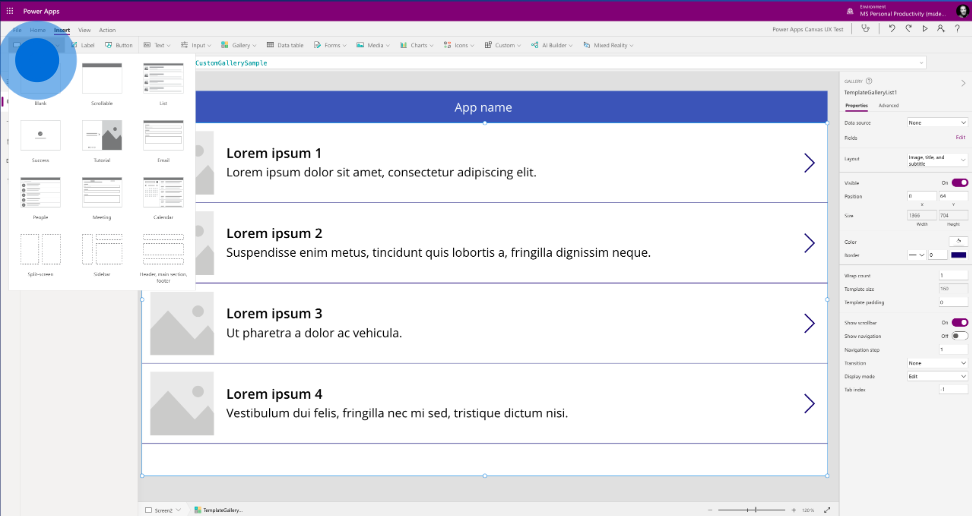Expand the Data source dropdown
Screen dimensions: 972x516
coord(937,122)
